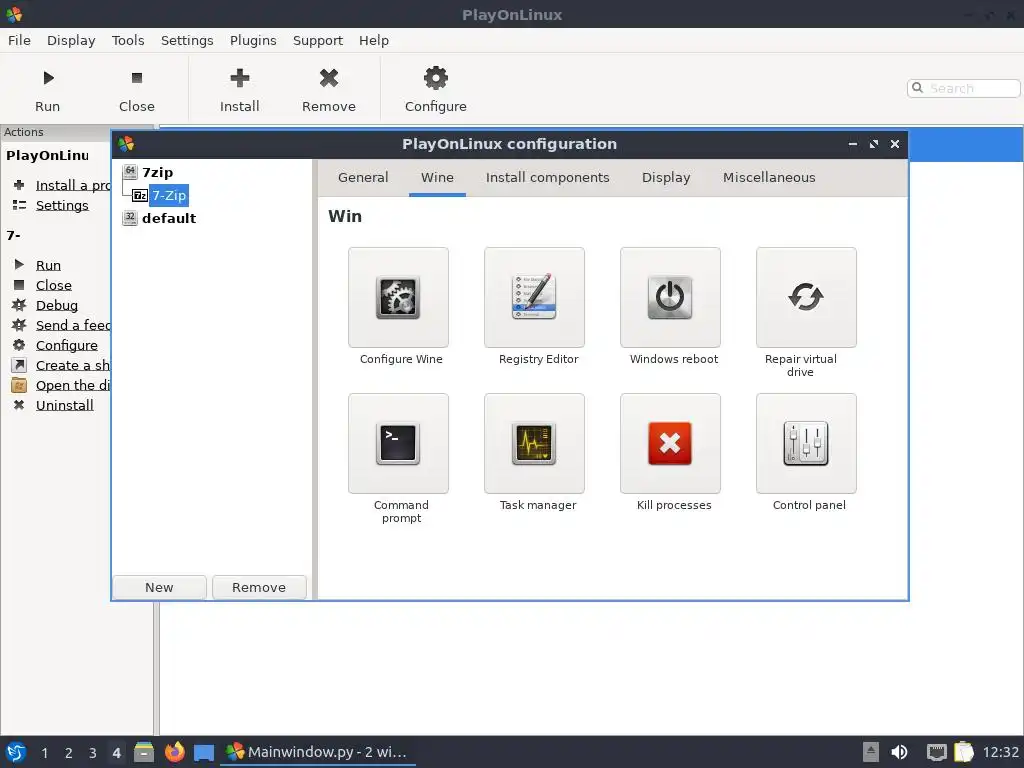Click Create a shortcut sidebar link
1024x768 pixels.
pyautogui.click(x=72, y=365)
